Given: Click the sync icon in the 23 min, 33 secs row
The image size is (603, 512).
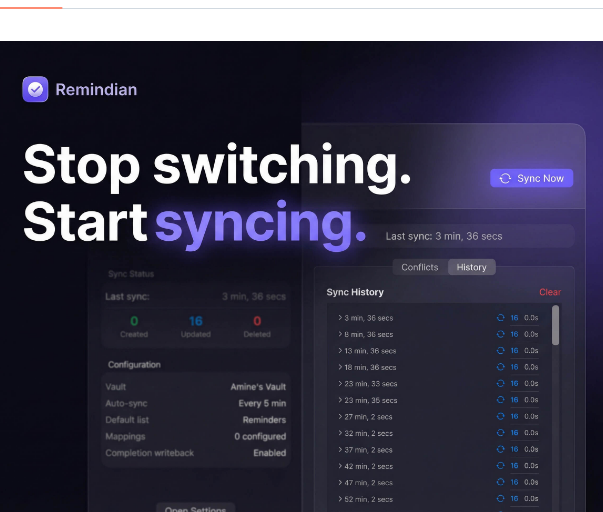Looking at the screenshot, I should (x=500, y=384).
